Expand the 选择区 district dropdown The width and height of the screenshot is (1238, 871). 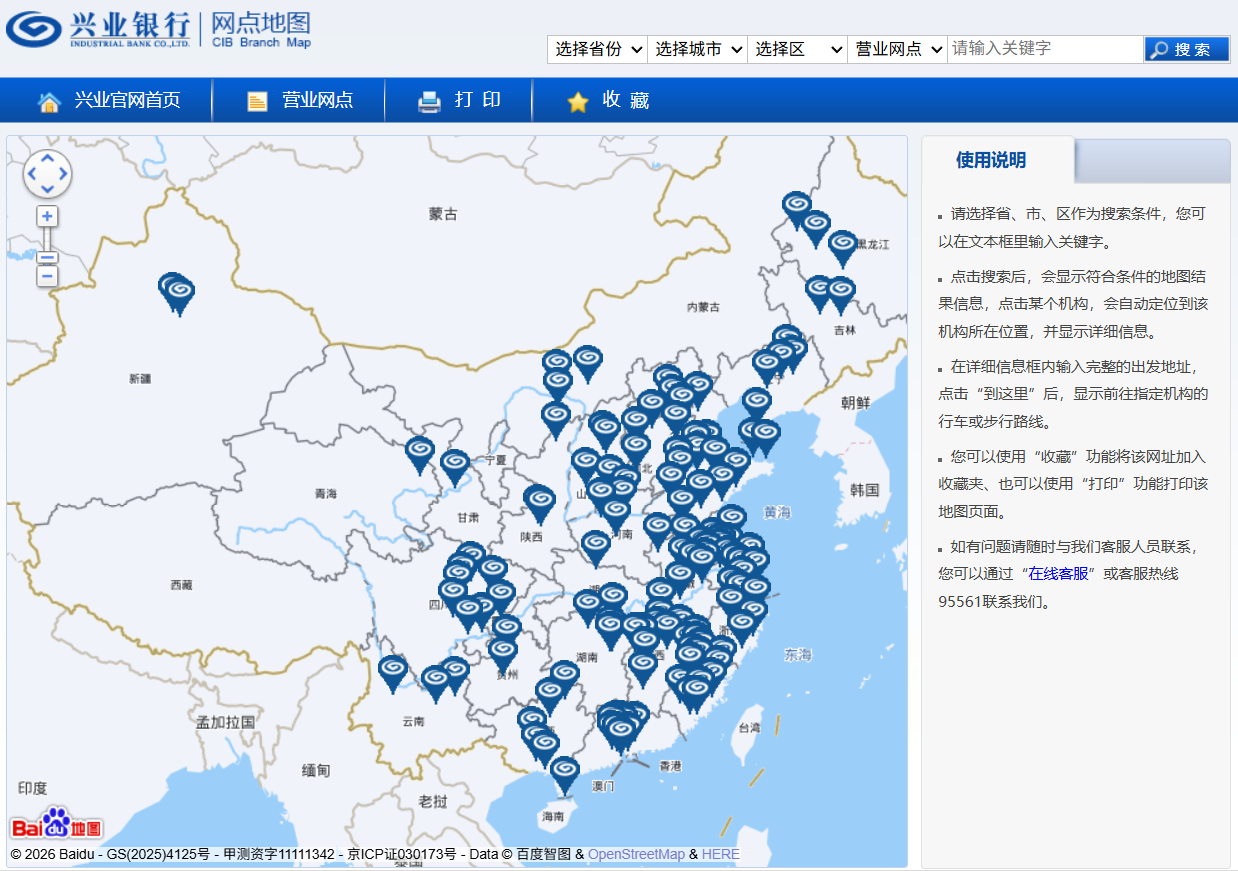[x=797, y=49]
